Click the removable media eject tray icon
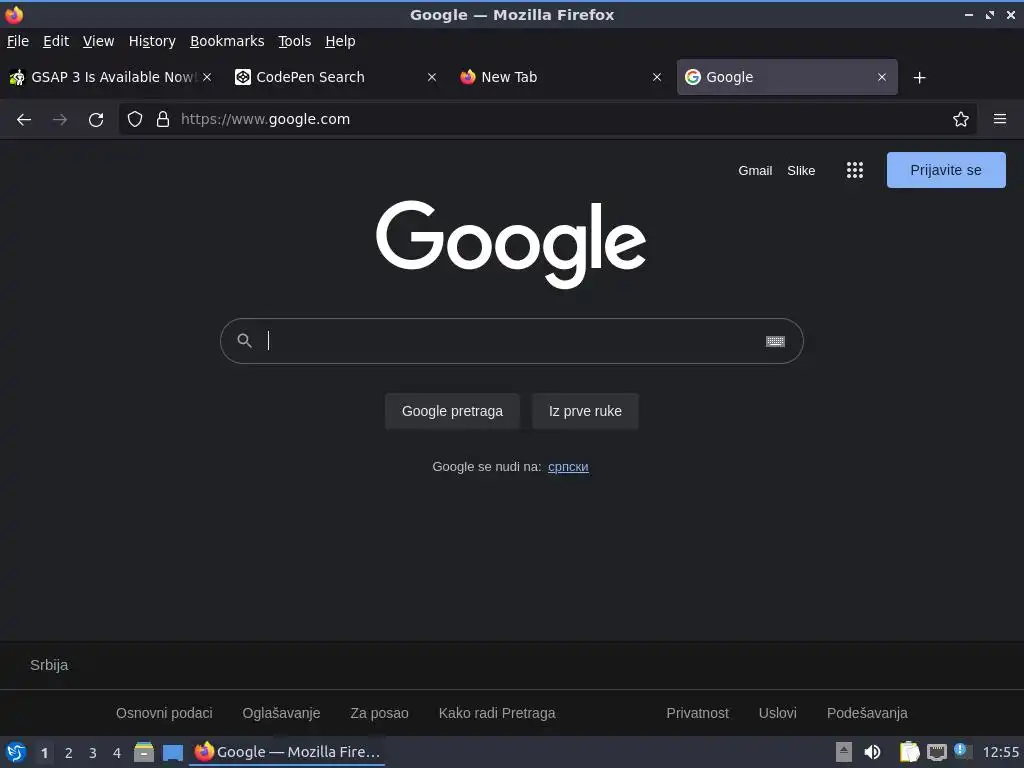This screenshot has height=768, width=1024. [x=844, y=752]
